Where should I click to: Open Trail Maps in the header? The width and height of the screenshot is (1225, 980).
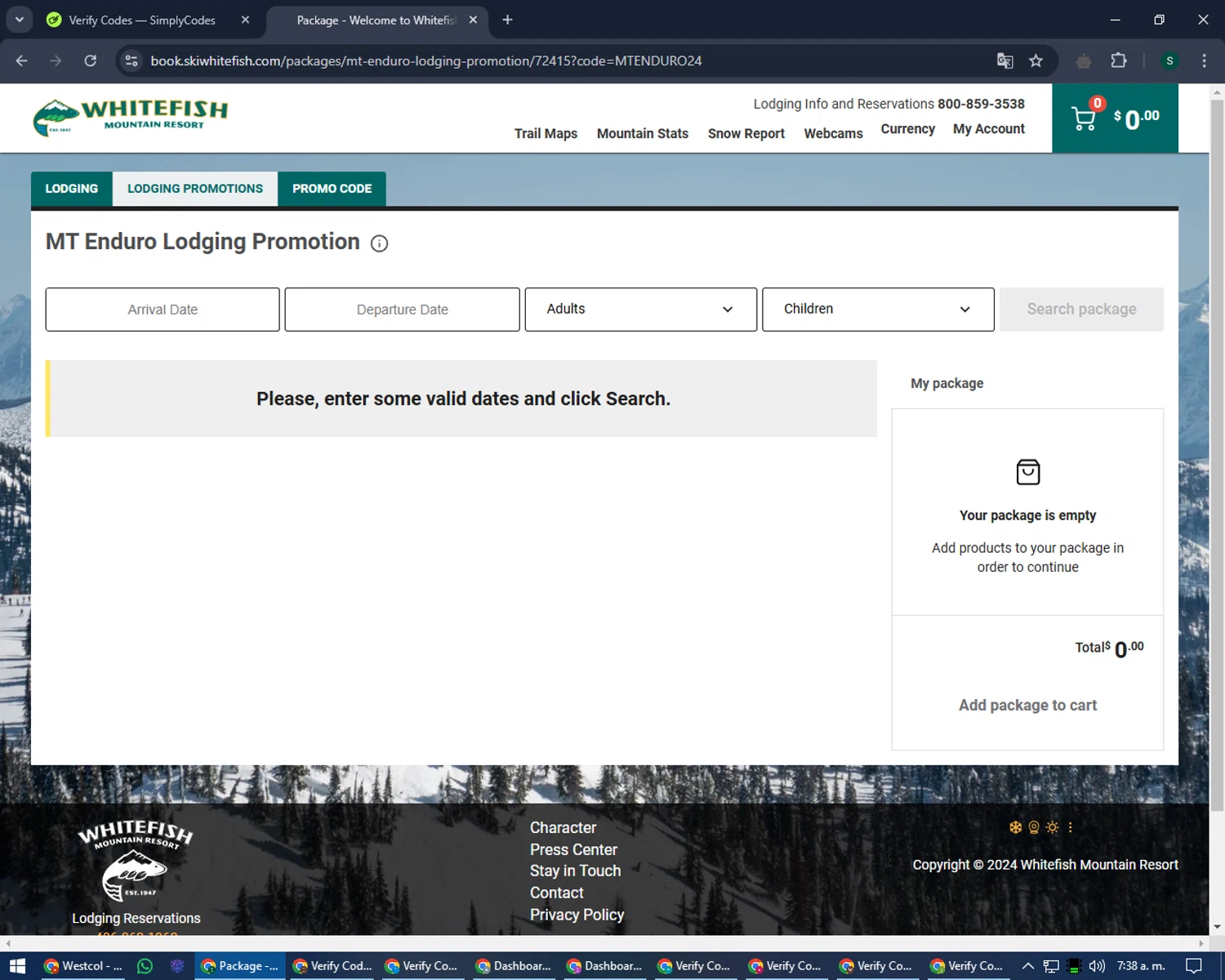546,133
